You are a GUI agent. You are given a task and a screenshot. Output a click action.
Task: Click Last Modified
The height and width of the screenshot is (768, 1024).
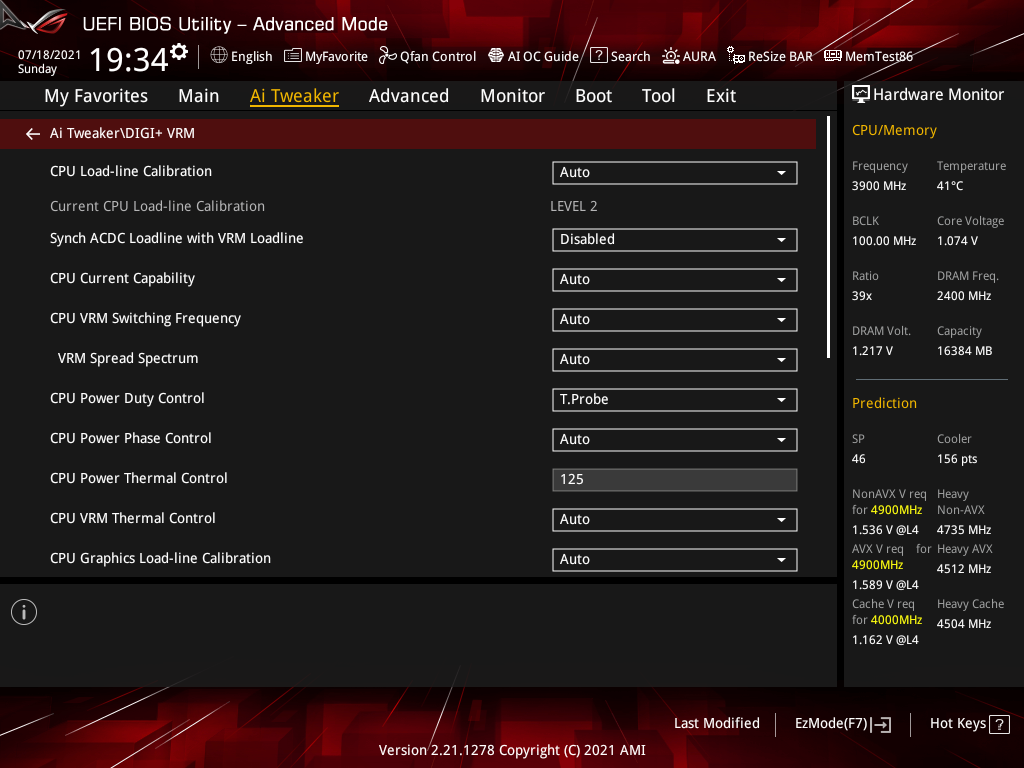pyautogui.click(x=716, y=723)
